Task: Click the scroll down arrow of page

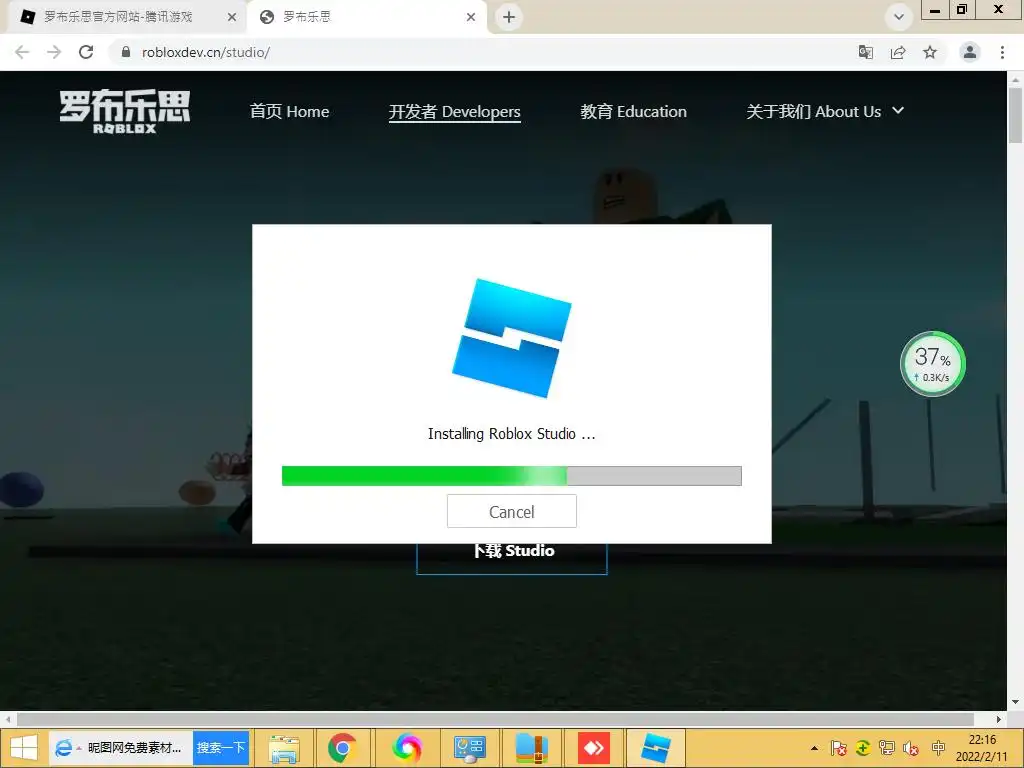Action: [x=1015, y=702]
